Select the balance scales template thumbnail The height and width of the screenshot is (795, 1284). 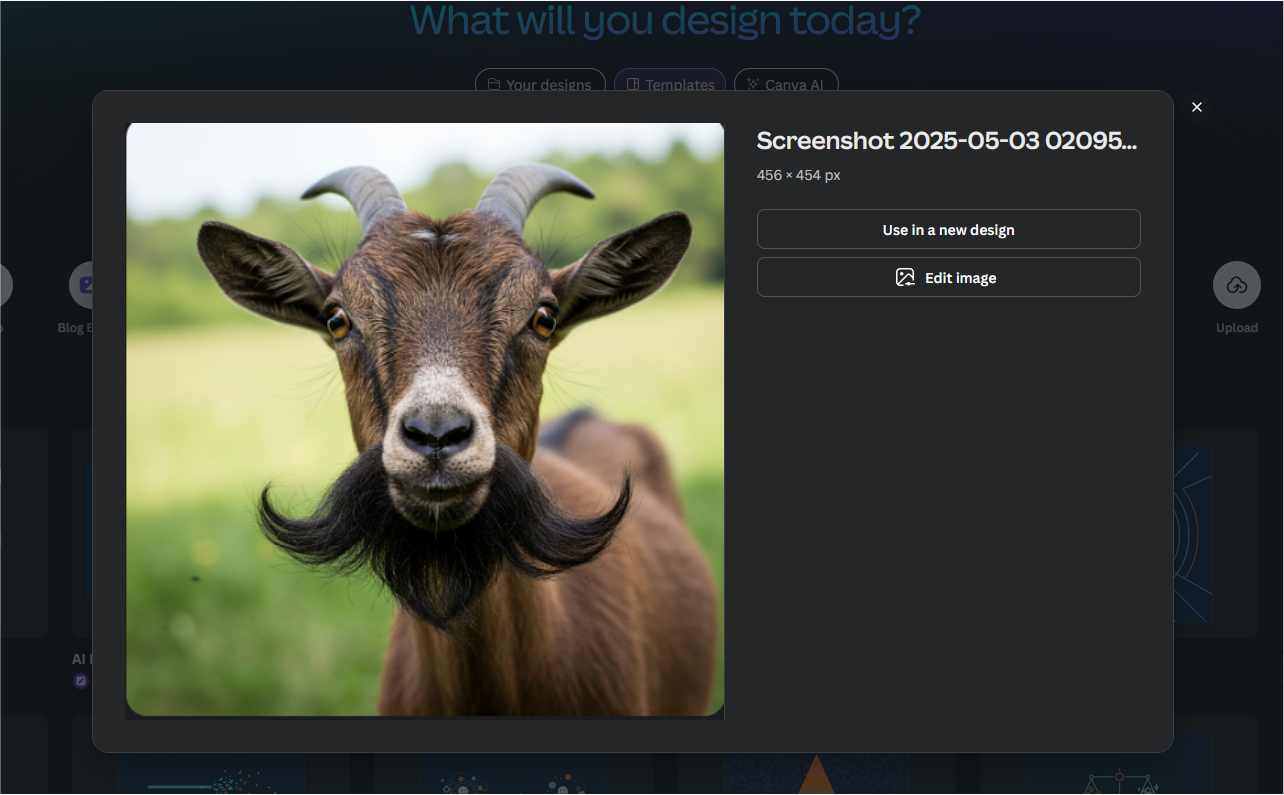[1119, 776]
